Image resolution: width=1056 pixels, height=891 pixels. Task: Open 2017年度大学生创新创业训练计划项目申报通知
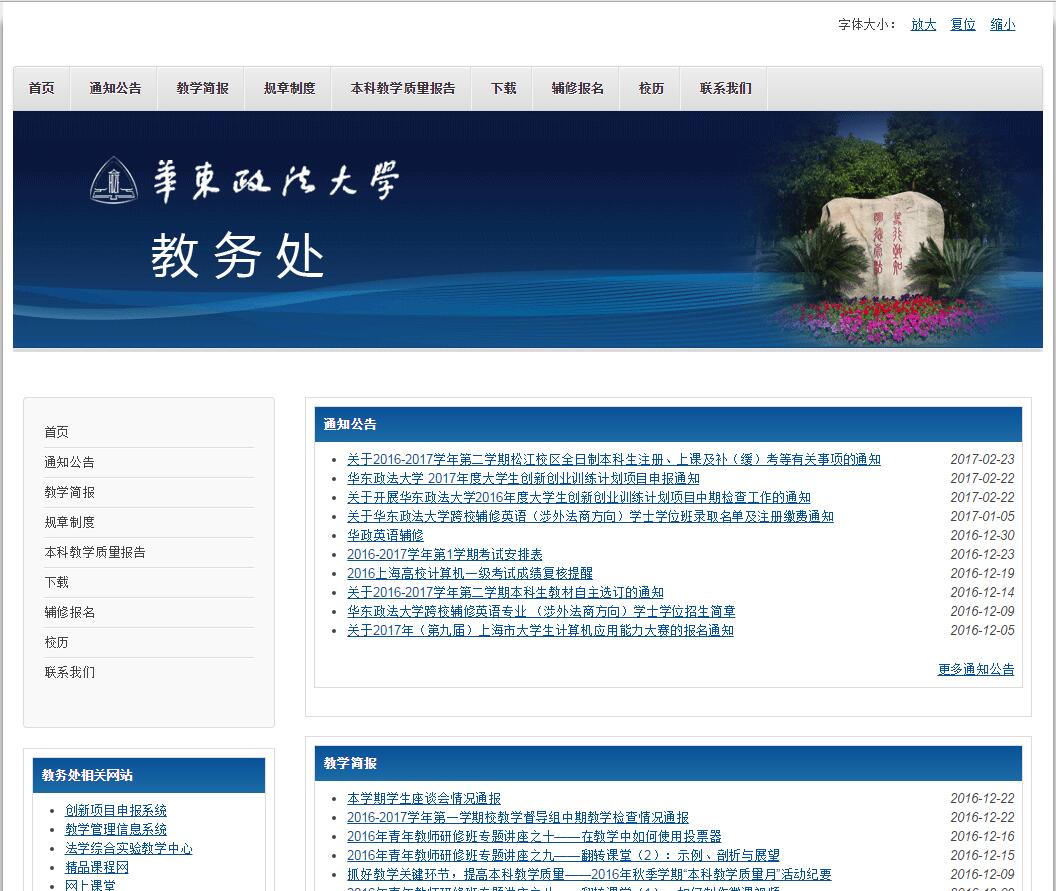(x=523, y=478)
